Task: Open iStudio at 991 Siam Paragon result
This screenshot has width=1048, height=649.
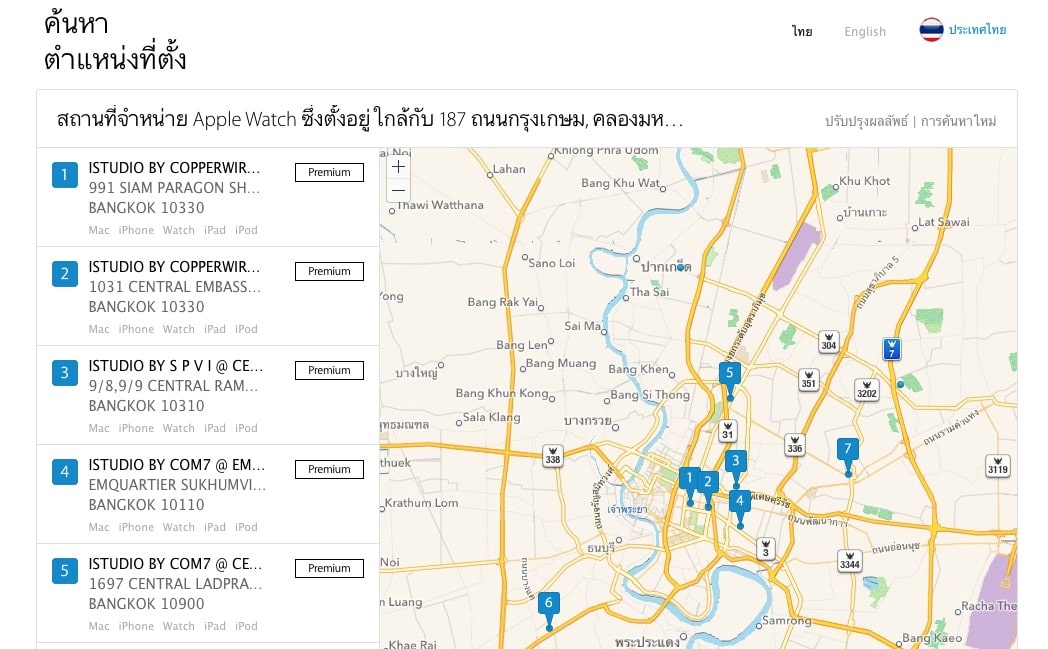Action: point(208,197)
